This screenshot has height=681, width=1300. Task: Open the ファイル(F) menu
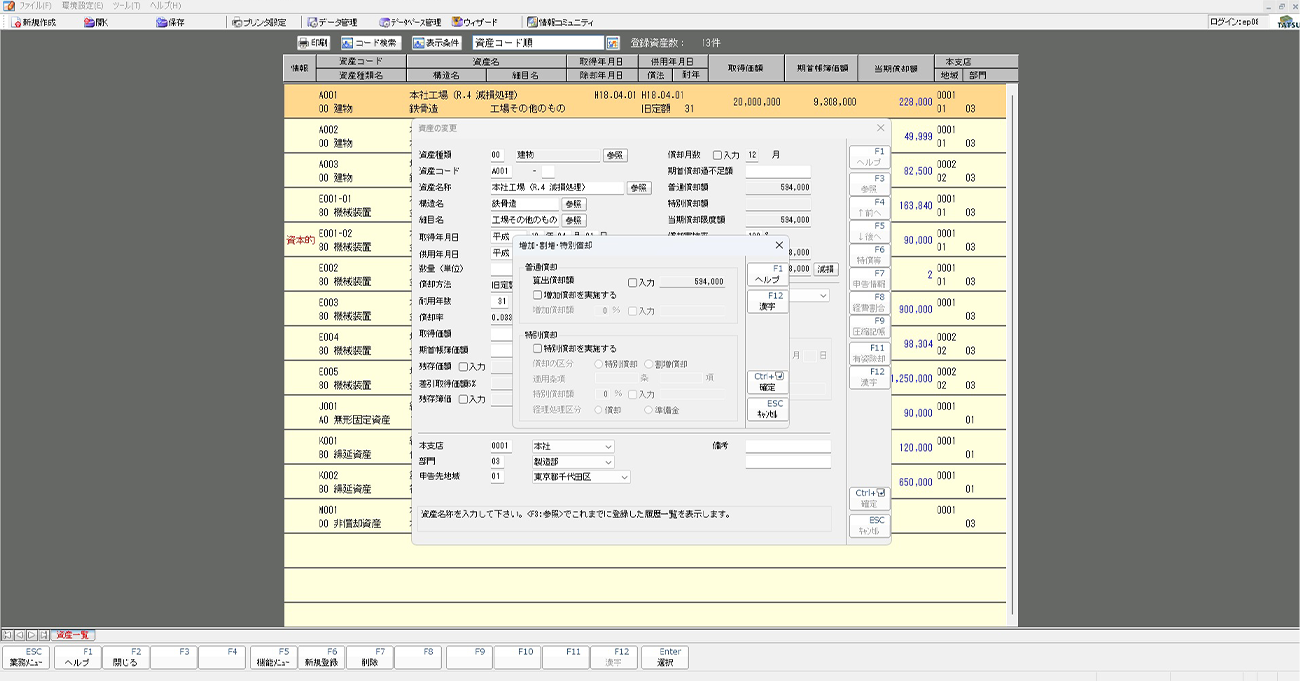[x=34, y=6]
